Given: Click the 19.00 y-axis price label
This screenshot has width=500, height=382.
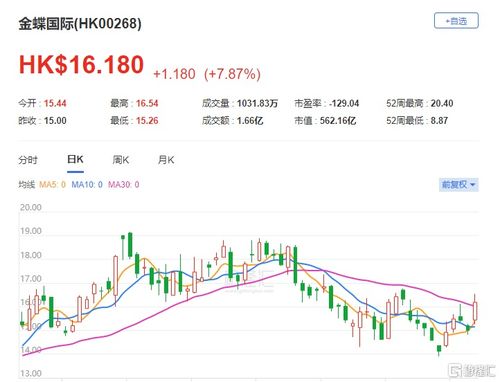Looking at the screenshot, I should [31, 231].
